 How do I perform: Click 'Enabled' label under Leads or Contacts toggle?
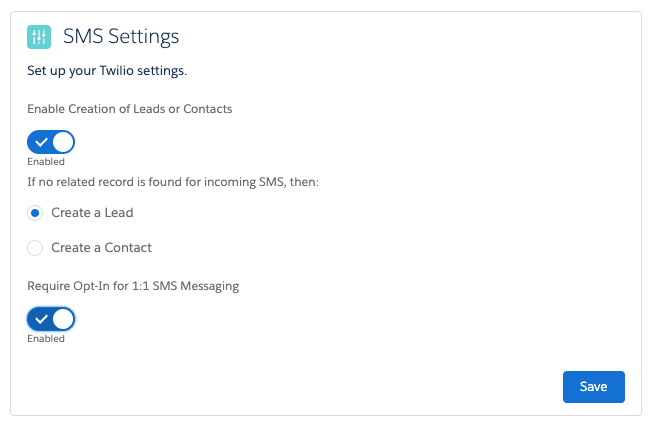(x=46, y=161)
